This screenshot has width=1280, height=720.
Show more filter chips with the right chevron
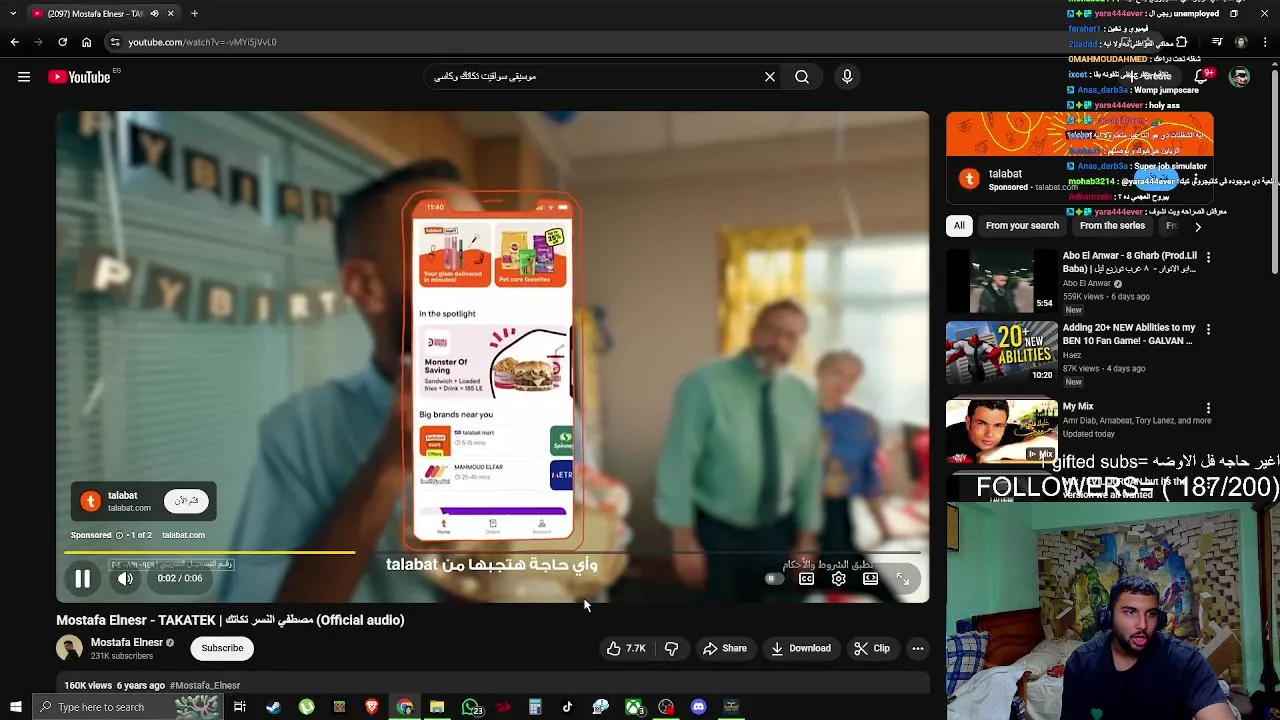point(1197,226)
